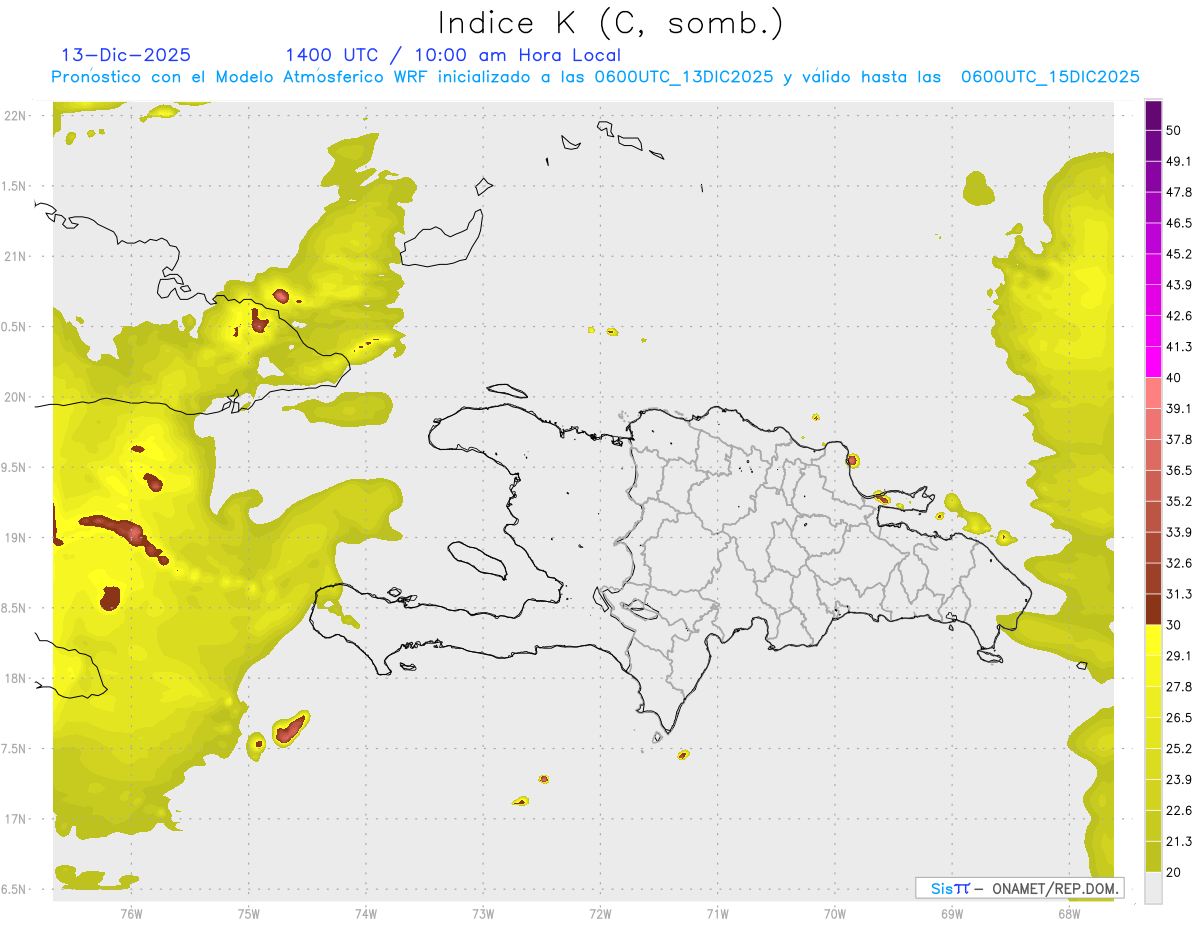Click the "46.5" color scale value
Screen dimensions: 1200x927
(1178, 223)
